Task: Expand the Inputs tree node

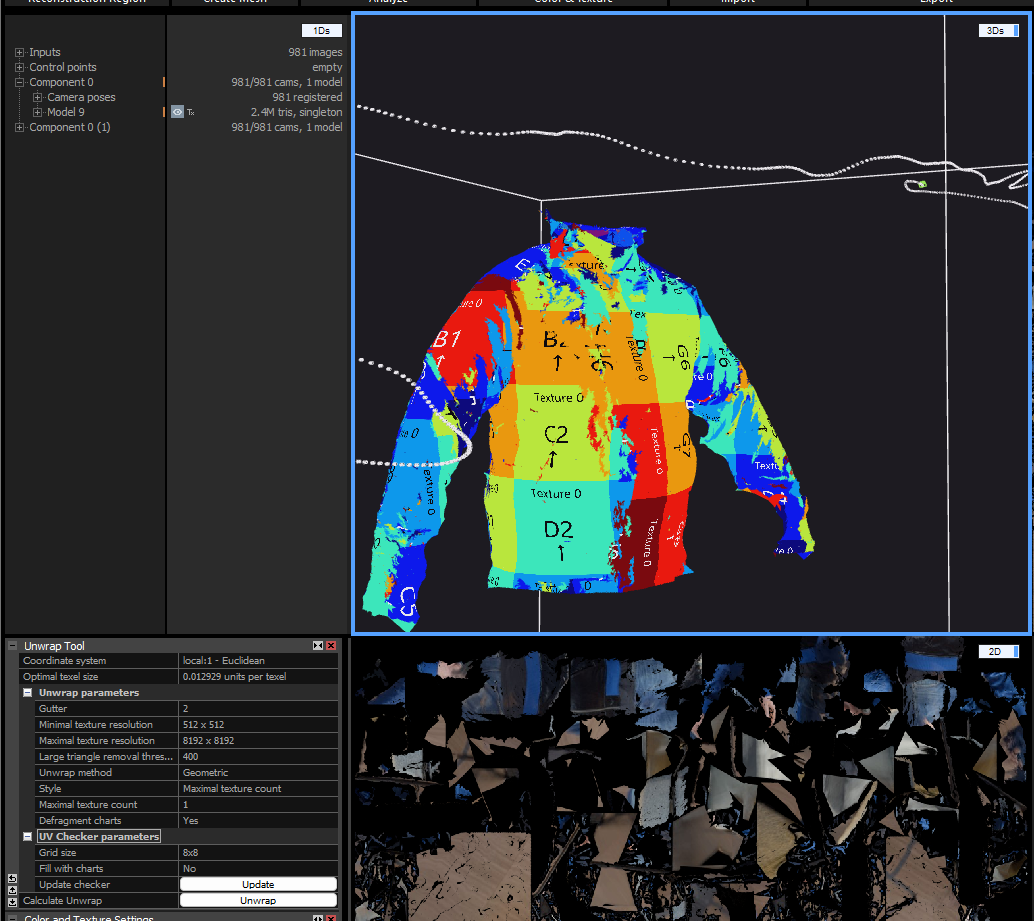Action: click(19, 52)
